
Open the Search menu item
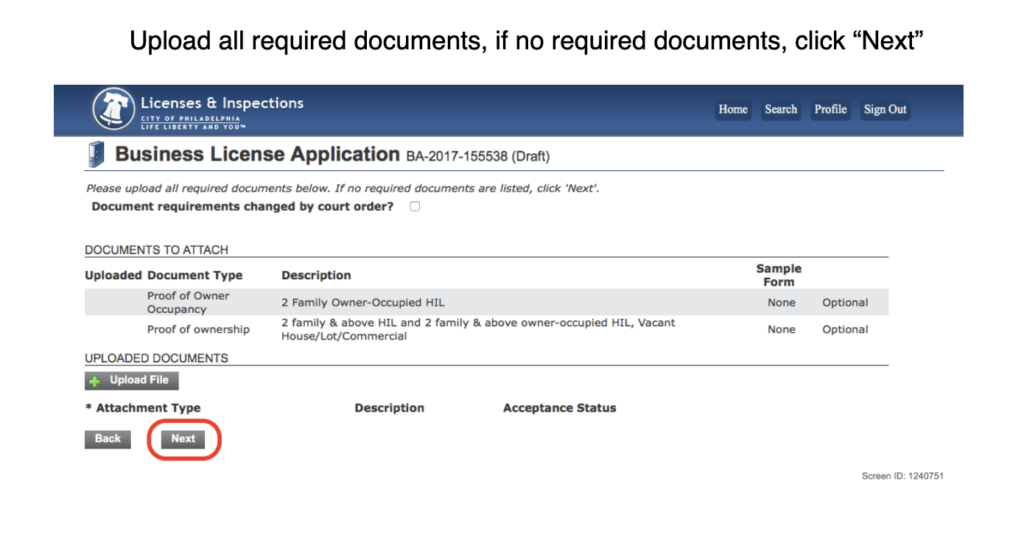(x=780, y=110)
